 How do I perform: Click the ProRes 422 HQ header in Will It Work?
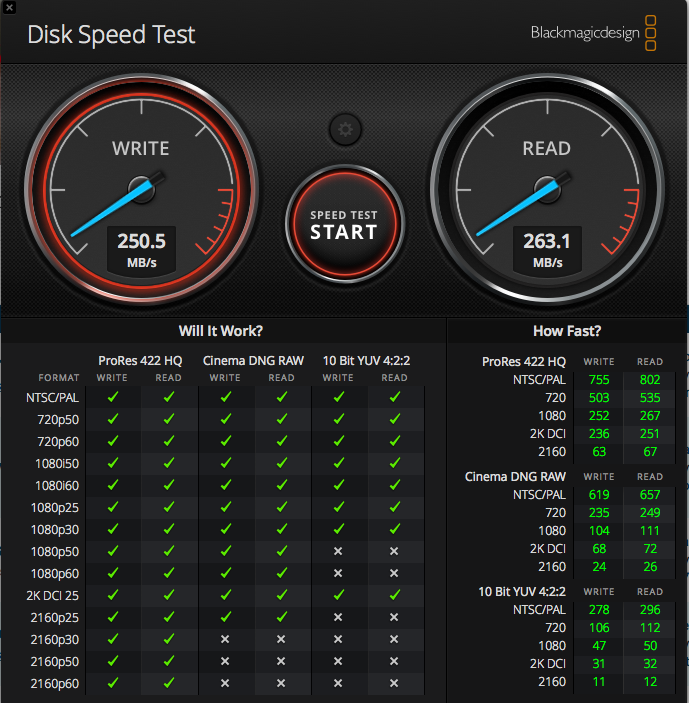pyautogui.click(x=140, y=360)
